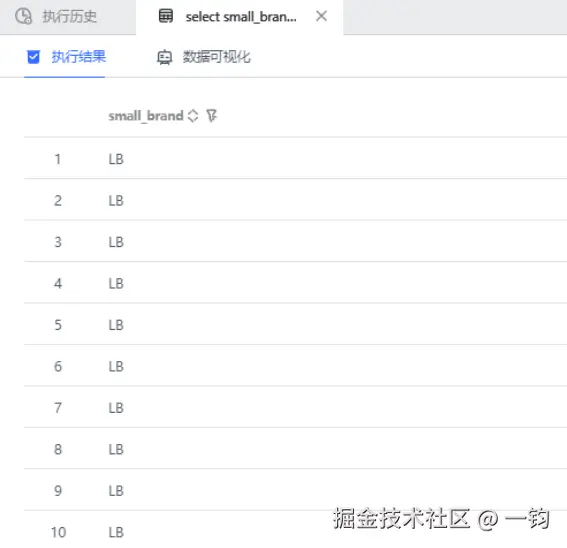Select the LB cell in row 2
The width and height of the screenshot is (567, 548).
point(116,201)
